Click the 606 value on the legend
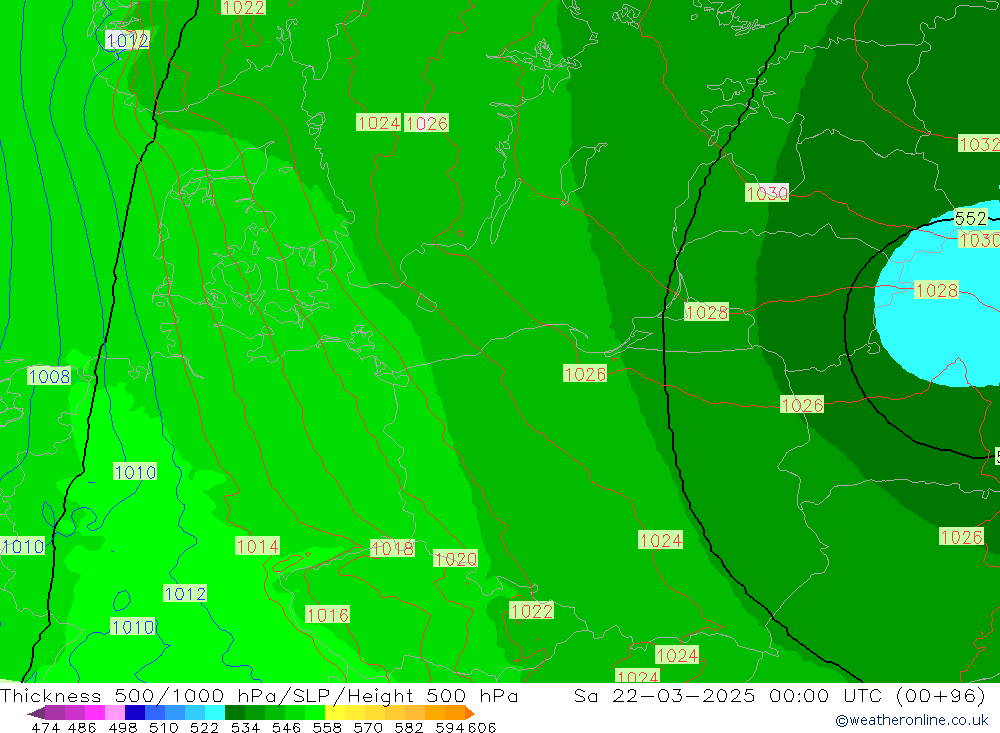The width and height of the screenshot is (1000, 733). click(x=482, y=727)
